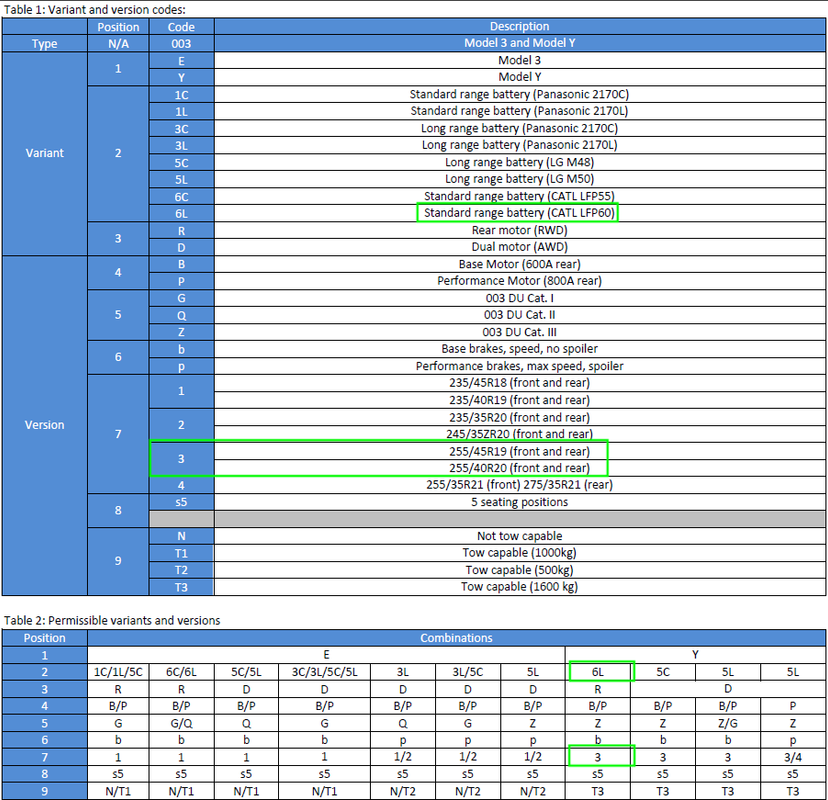Click '235/45R18 (front and rear)'

pos(520,383)
